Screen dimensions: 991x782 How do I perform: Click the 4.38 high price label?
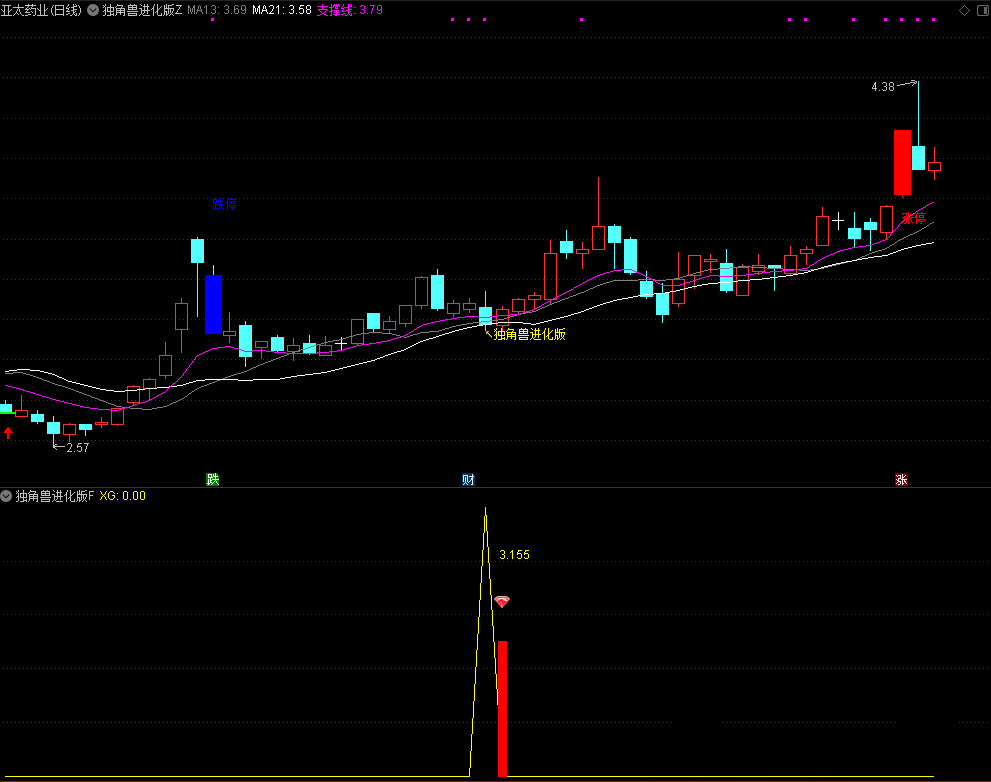(882, 87)
